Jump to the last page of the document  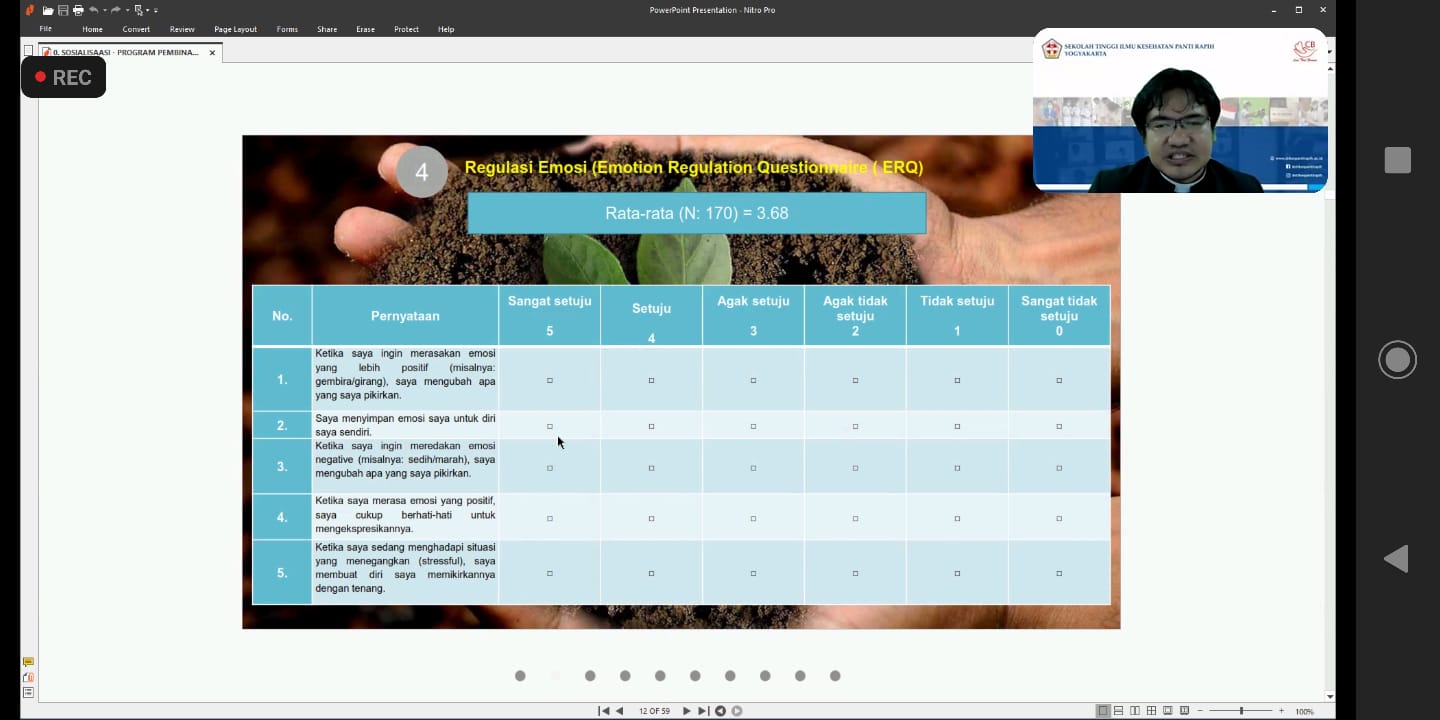point(703,711)
